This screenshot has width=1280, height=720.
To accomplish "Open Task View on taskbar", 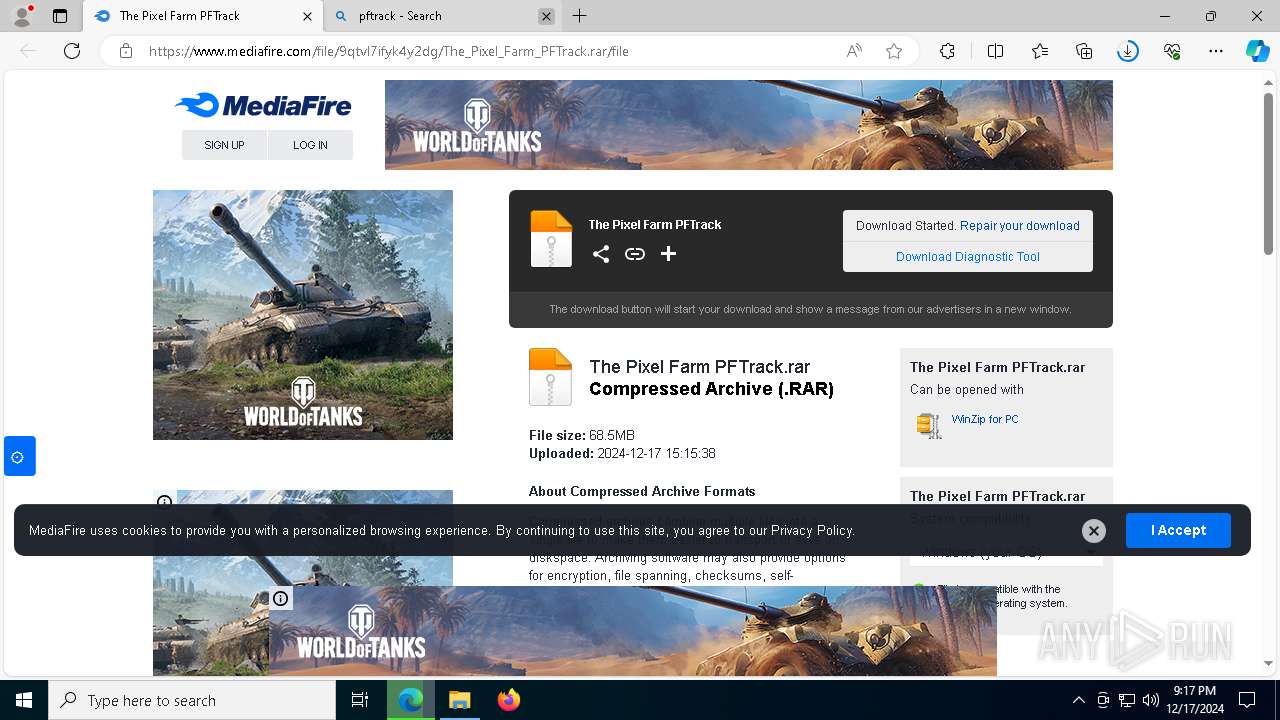I will coord(360,700).
